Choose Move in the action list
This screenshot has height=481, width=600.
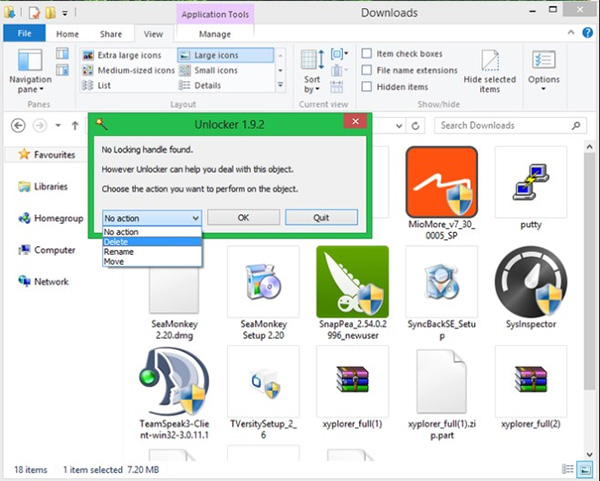[152, 262]
